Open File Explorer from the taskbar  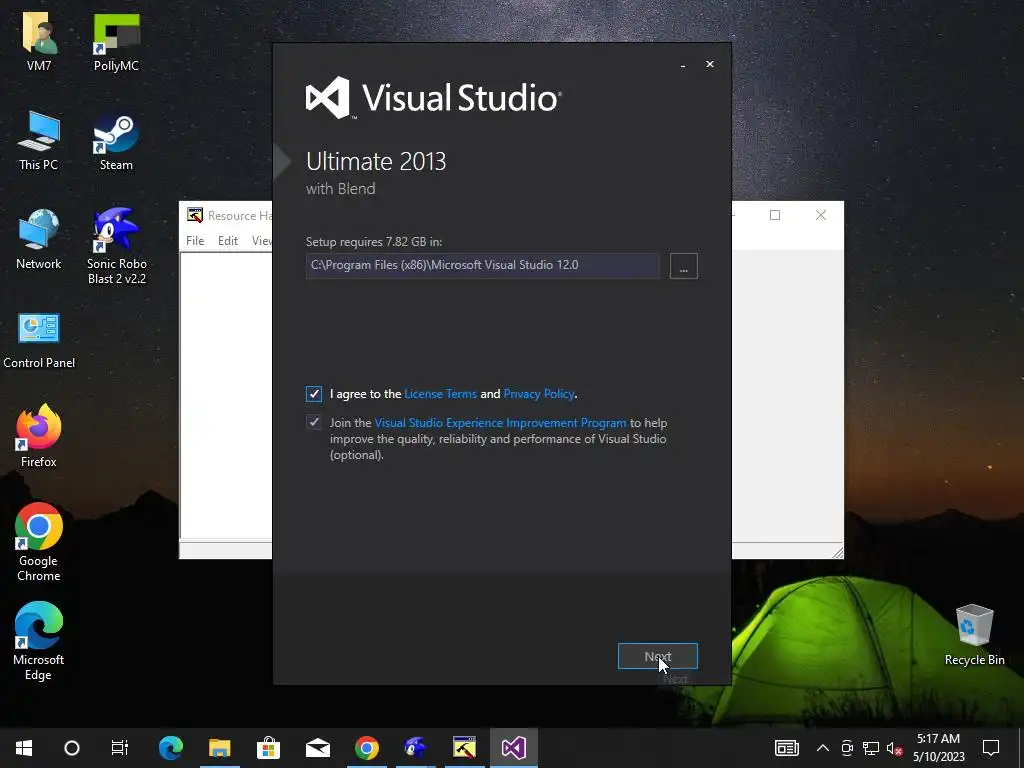[x=220, y=748]
